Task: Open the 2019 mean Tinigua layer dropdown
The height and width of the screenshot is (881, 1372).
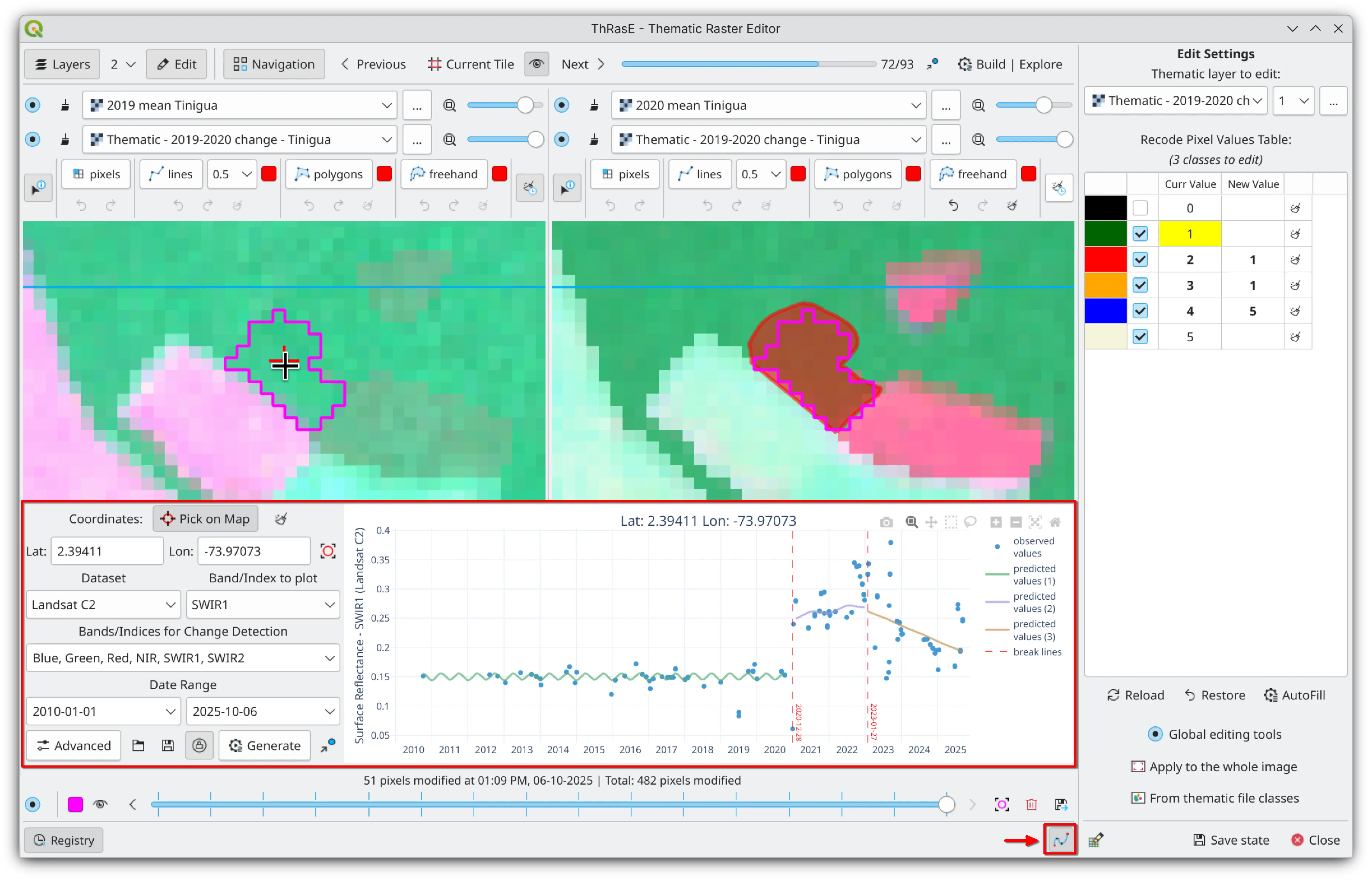Action: pyautogui.click(x=239, y=105)
